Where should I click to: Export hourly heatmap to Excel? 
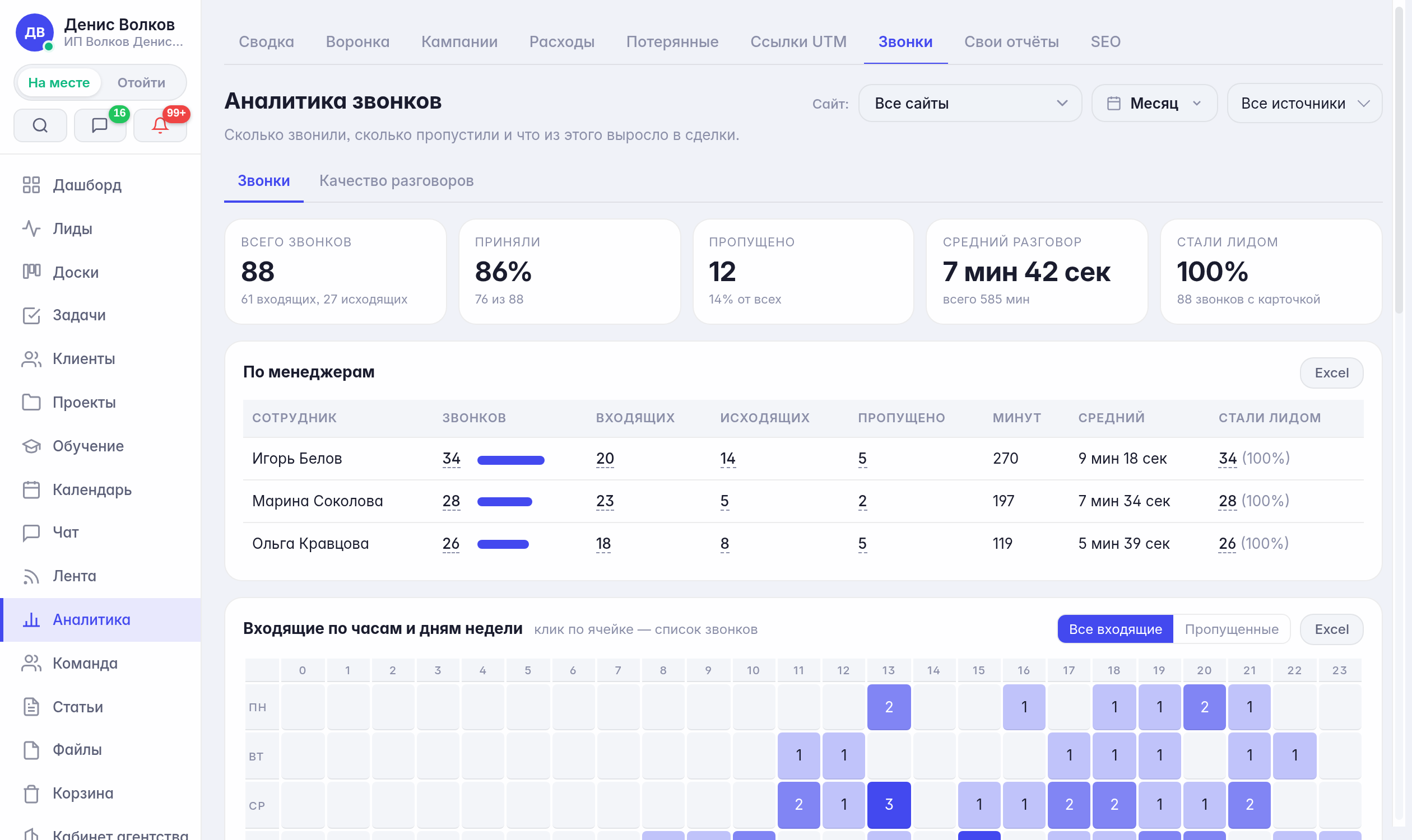(x=1331, y=629)
